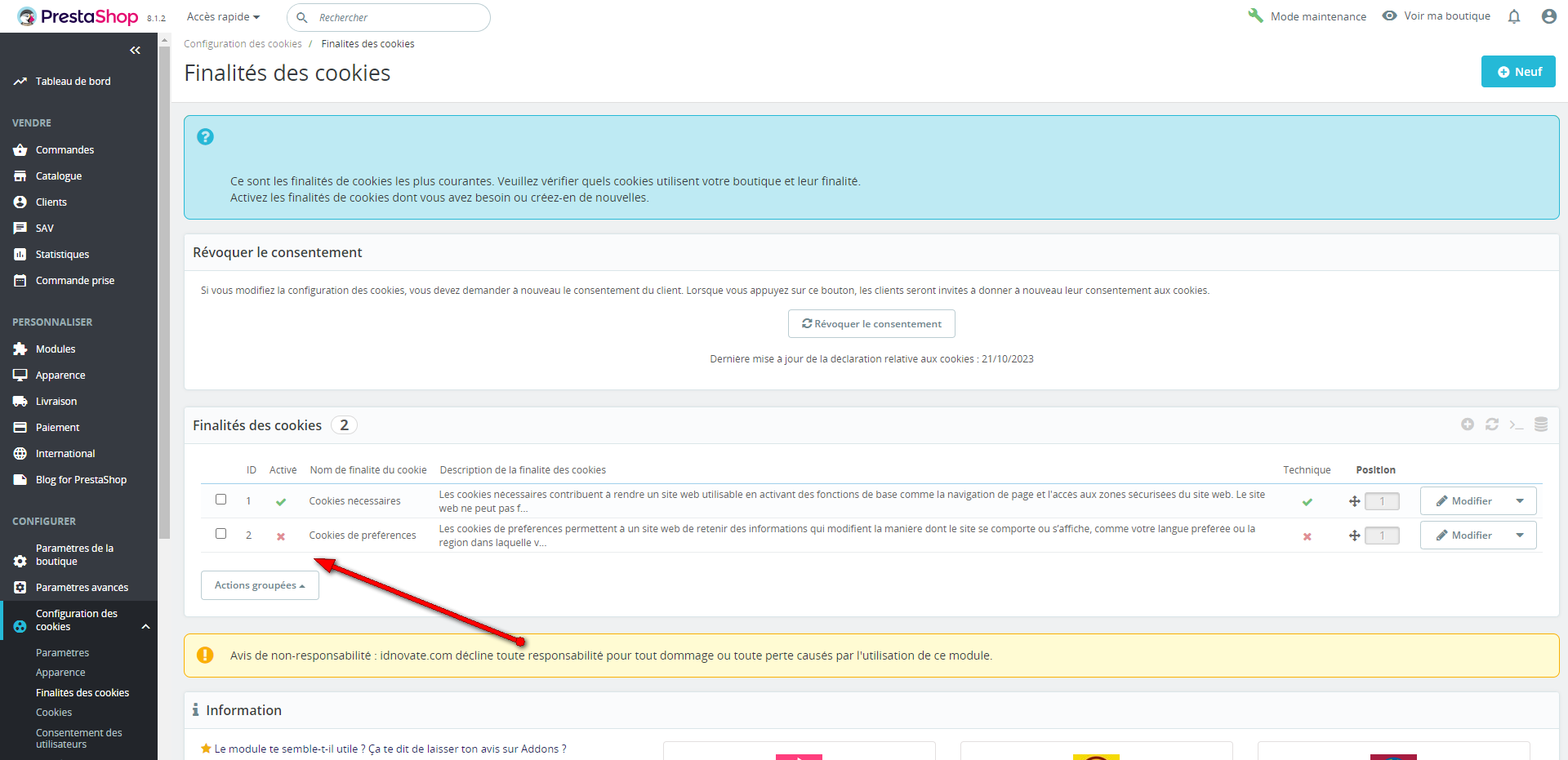Click the Rechercher search field

(x=389, y=17)
